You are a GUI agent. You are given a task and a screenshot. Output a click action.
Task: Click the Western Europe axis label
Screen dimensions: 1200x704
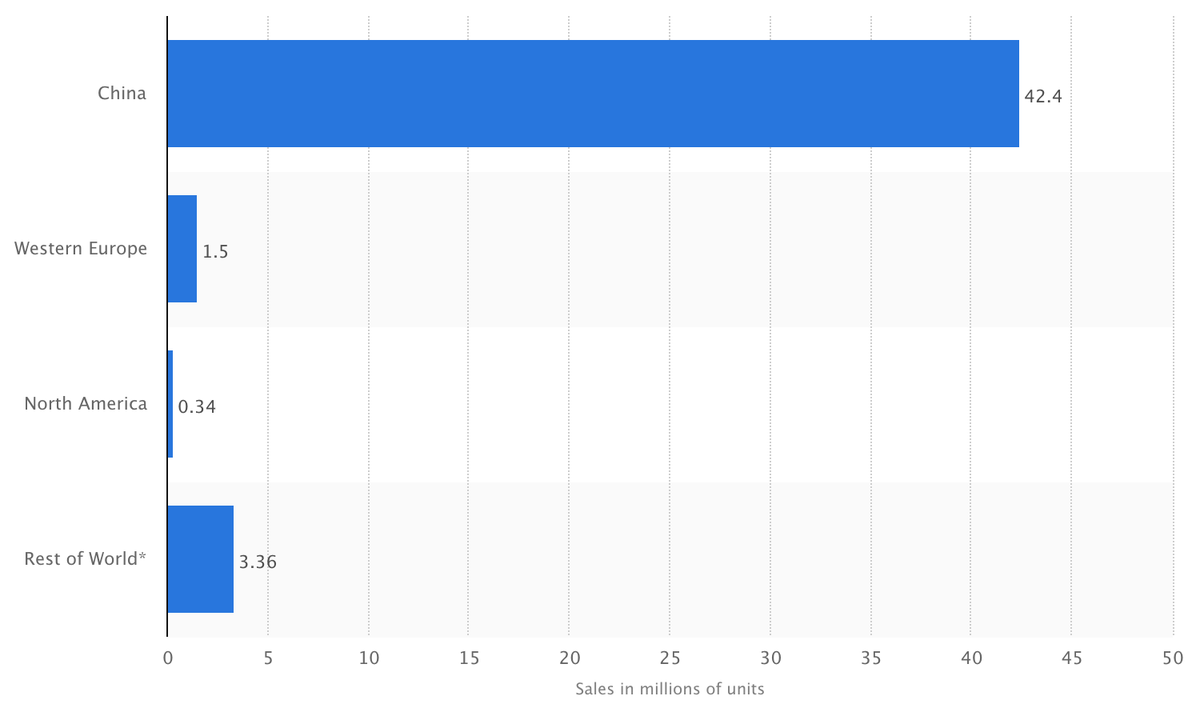coord(81,248)
